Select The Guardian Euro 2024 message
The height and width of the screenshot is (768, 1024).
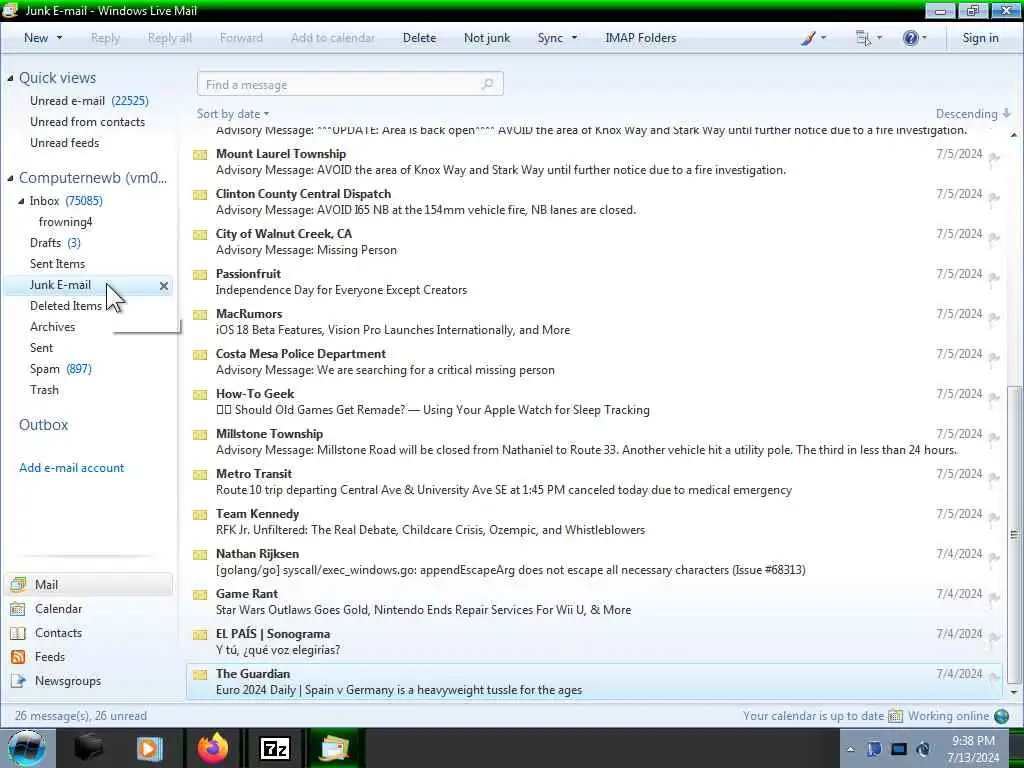(x=594, y=682)
